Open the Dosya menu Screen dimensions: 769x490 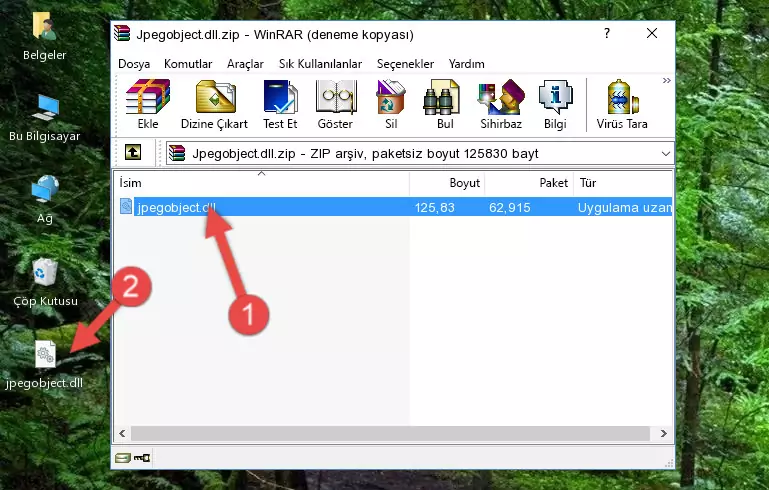(134, 64)
